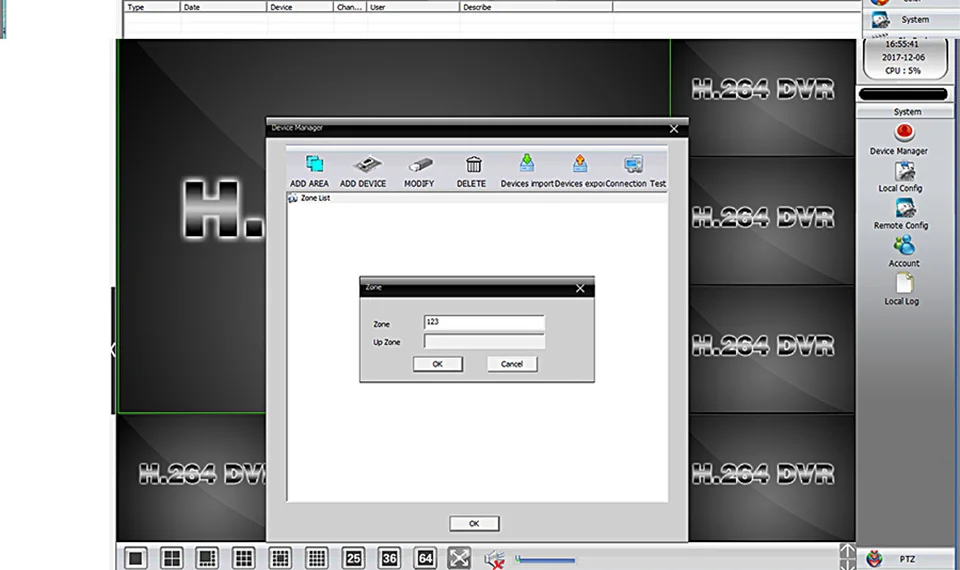Screen dimensions: 960x570
Task: Click the Type column header in log
Action: pos(152,7)
